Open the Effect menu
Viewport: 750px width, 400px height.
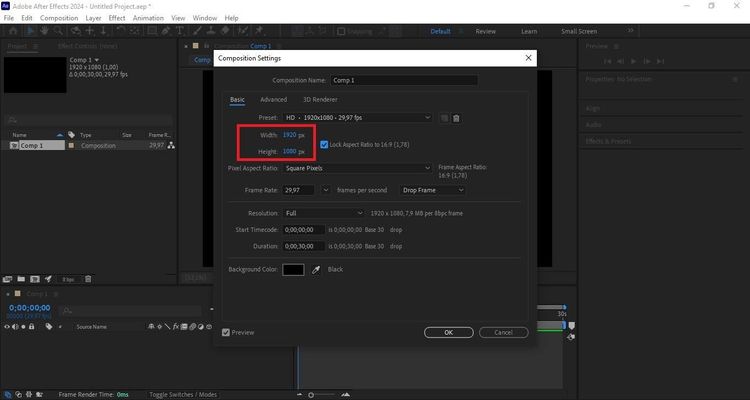pyautogui.click(x=117, y=18)
